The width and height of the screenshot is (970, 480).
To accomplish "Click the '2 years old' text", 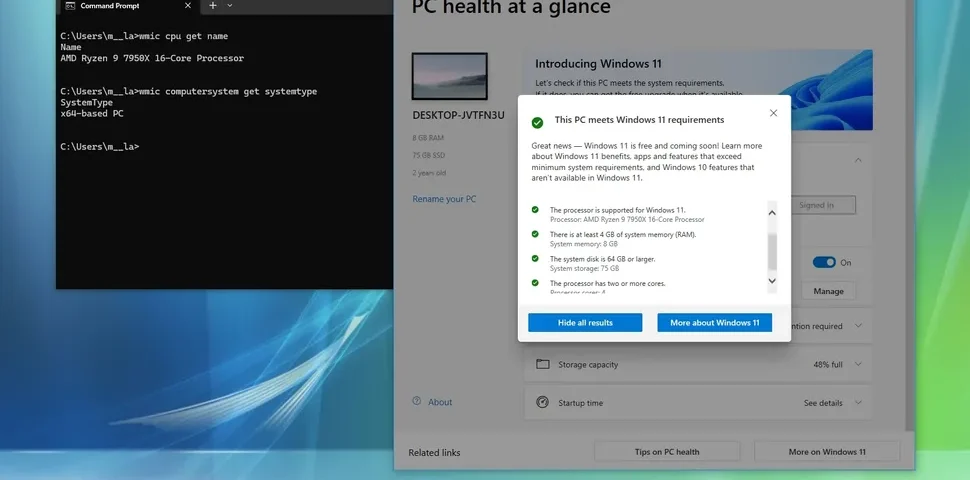I will [x=429, y=173].
